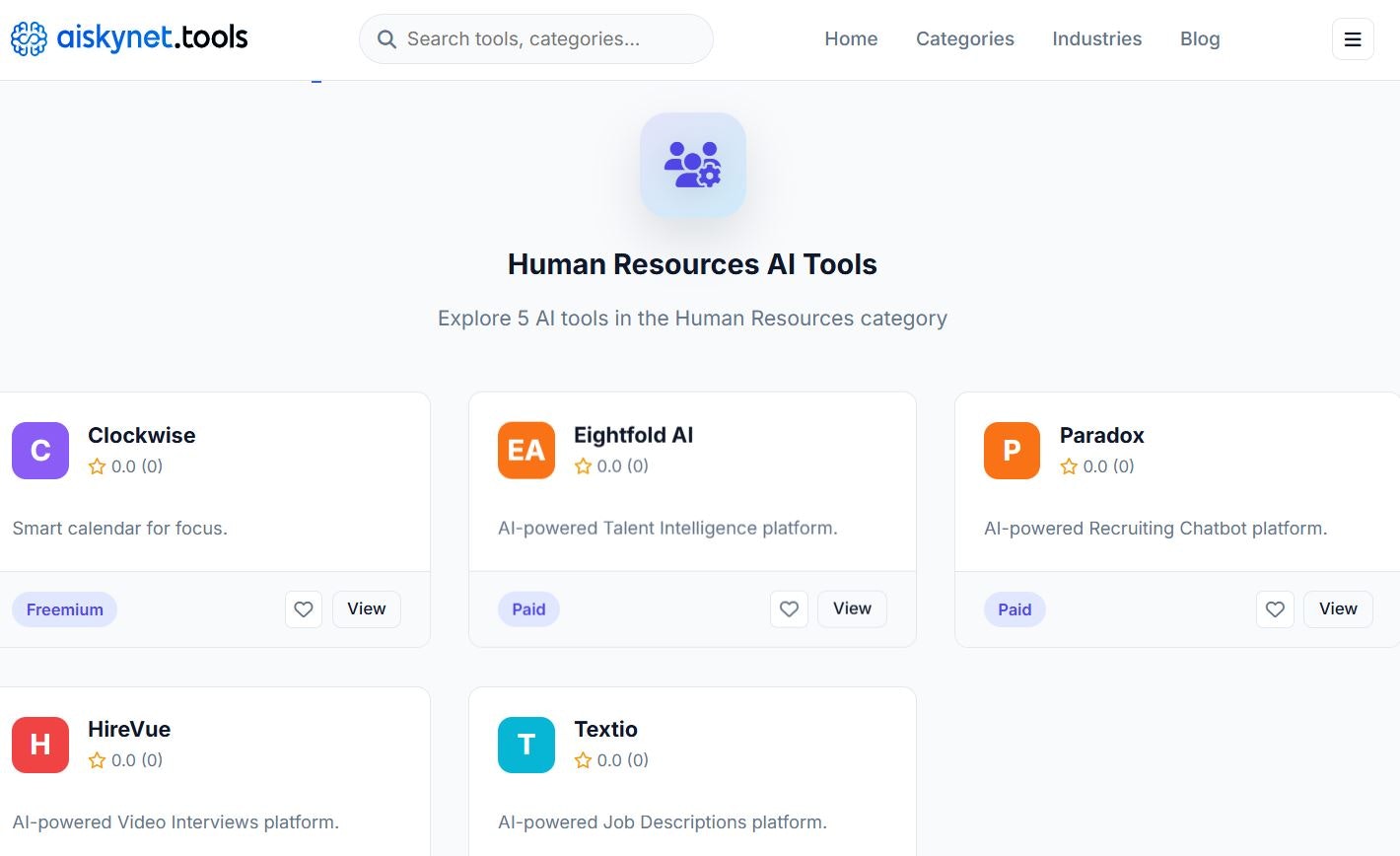The image size is (1400, 856).
Task: Click the red H HireVue logo
Action: tap(40, 745)
